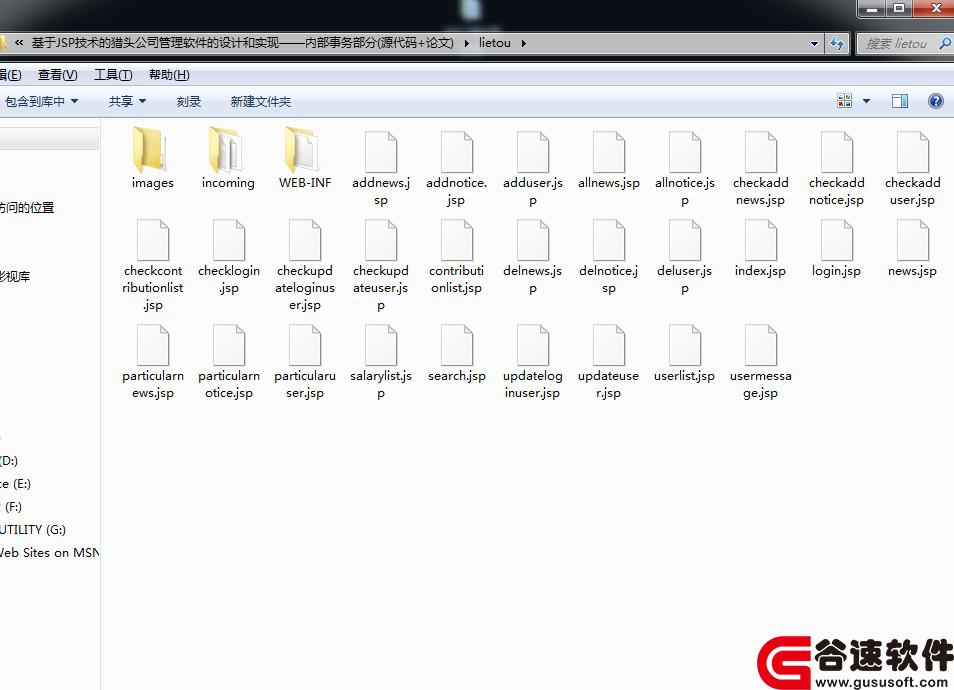Image resolution: width=954 pixels, height=690 pixels.
Task: Open the 共享 dropdown menu
Action: (127, 102)
